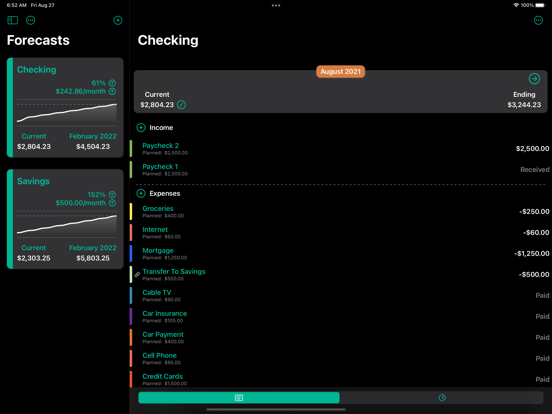Click the 61% info icon on Checking card

(112, 83)
